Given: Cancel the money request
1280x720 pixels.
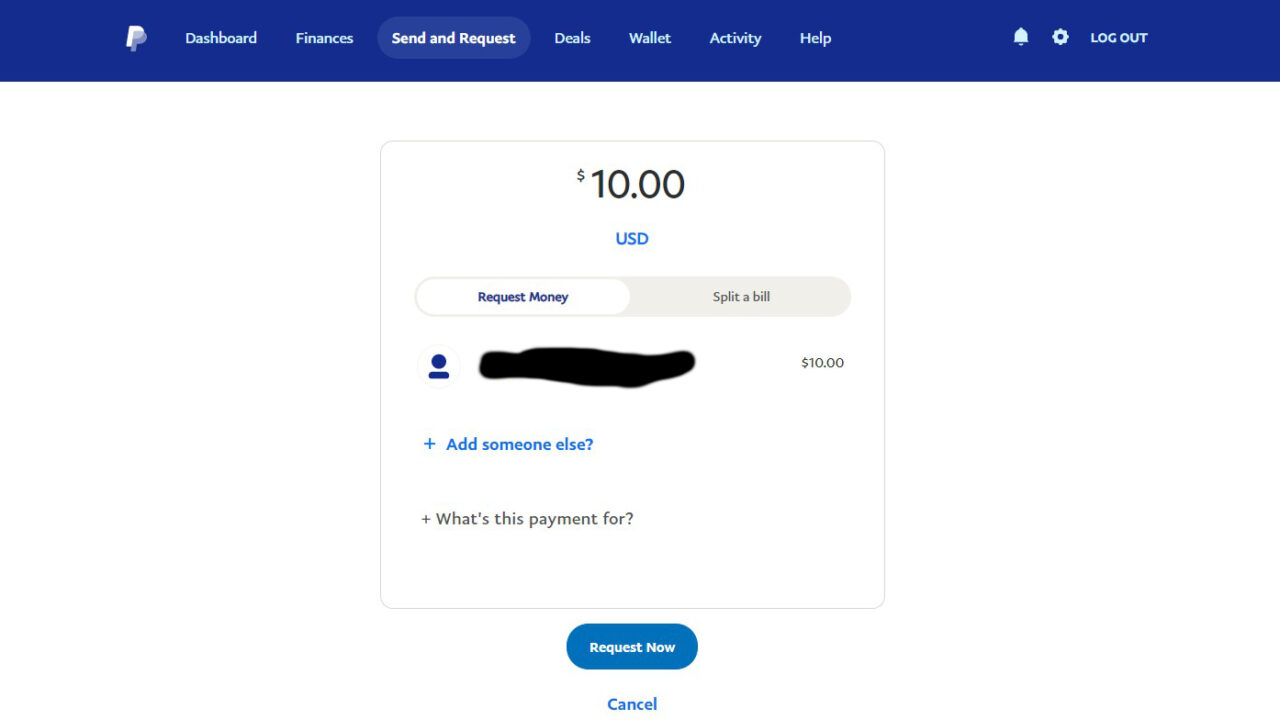Looking at the screenshot, I should pos(631,703).
